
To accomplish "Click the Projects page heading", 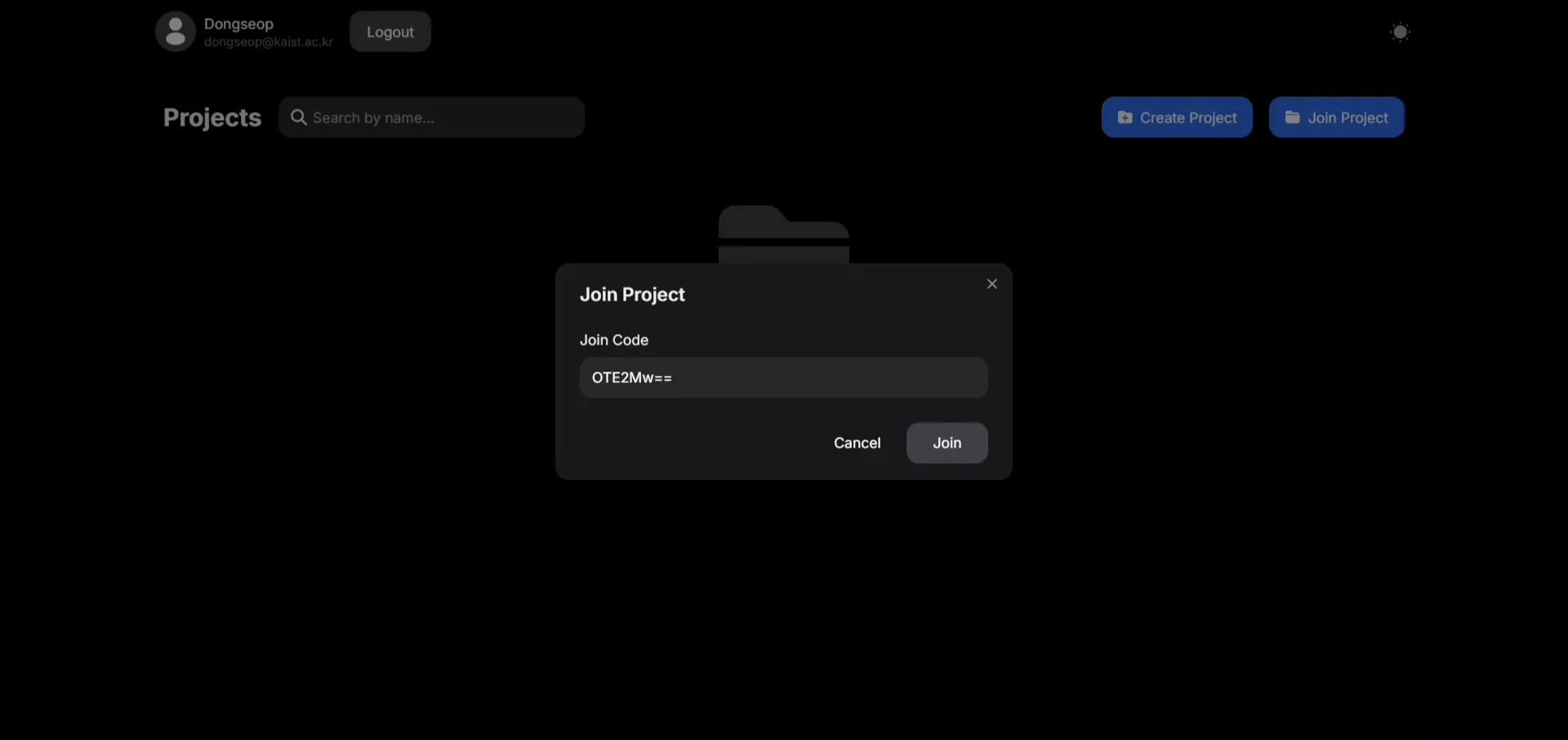I will pos(212,118).
